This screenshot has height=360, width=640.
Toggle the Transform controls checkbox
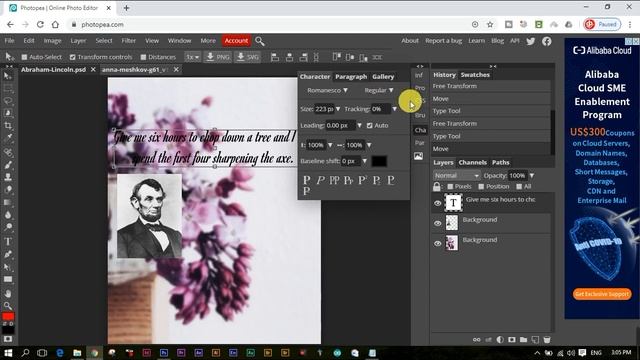(72, 57)
